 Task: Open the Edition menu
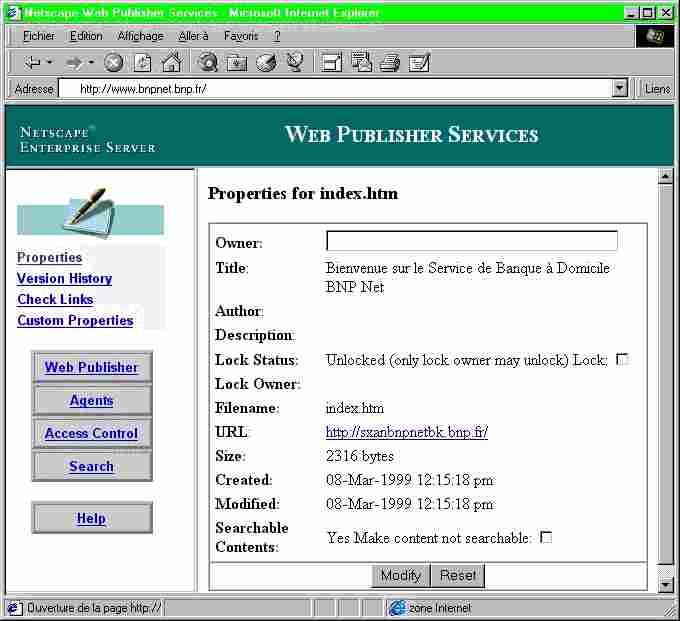click(86, 36)
